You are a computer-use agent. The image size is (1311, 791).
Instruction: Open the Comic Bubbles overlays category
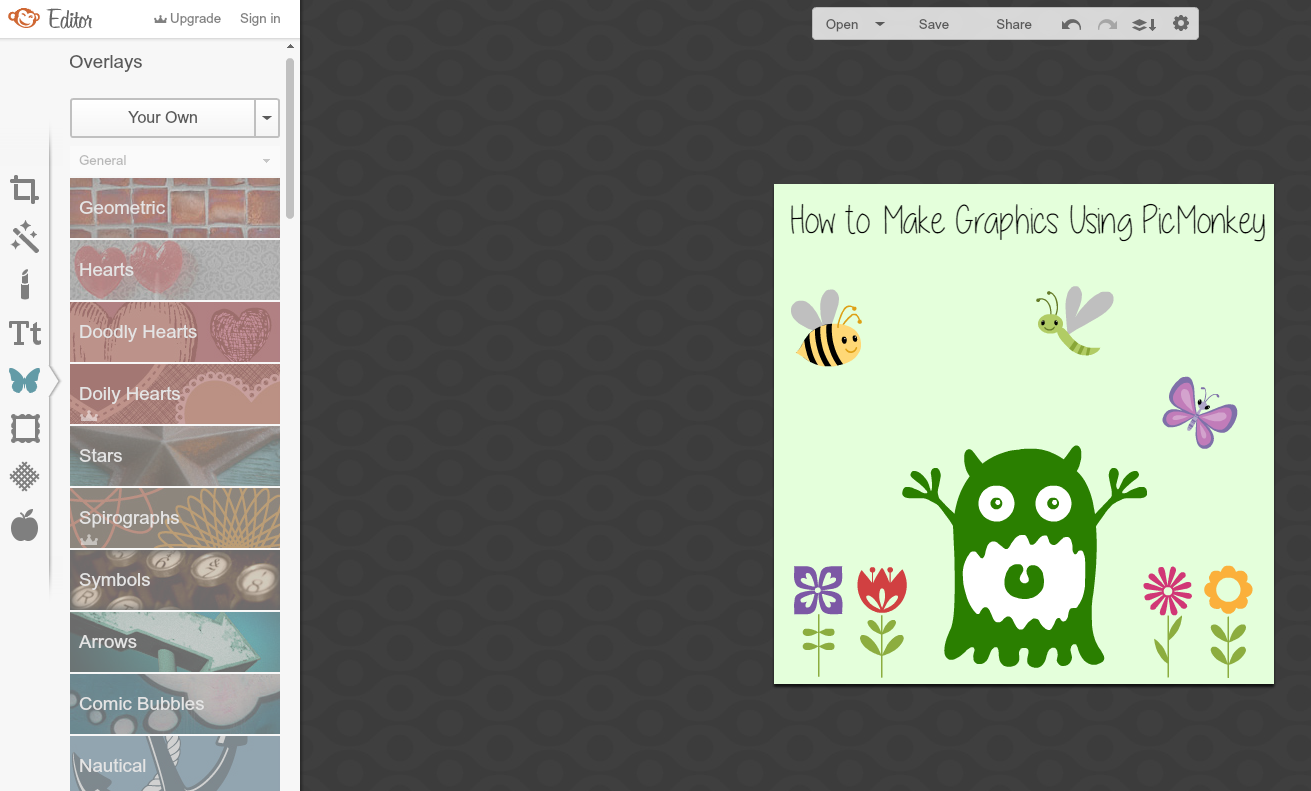click(x=175, y=704)
